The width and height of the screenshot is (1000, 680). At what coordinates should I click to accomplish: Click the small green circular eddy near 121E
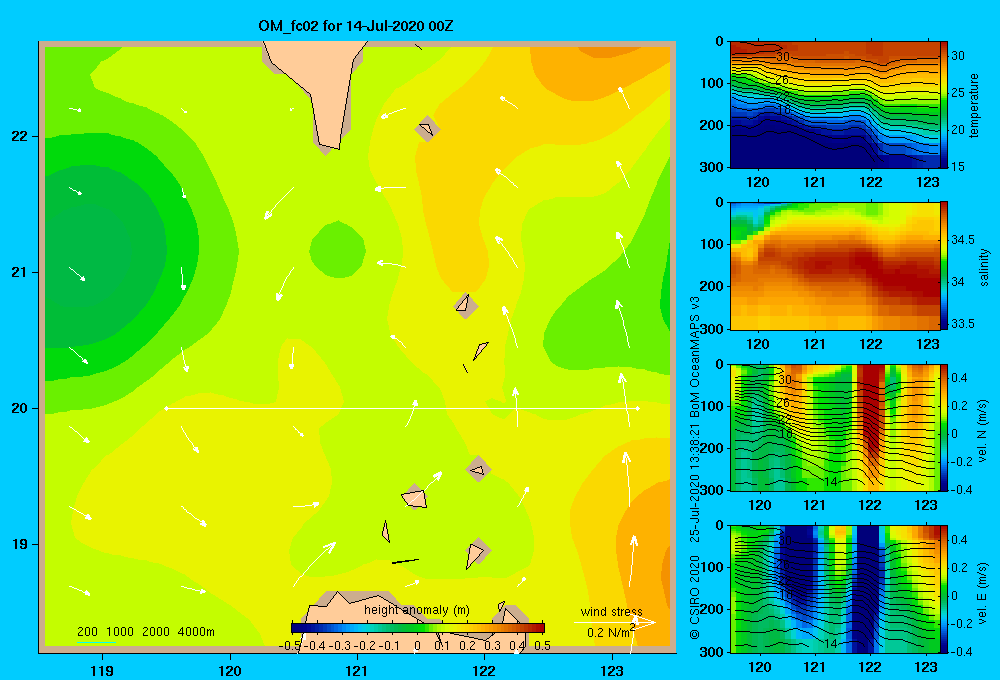(x=337, y=249)
